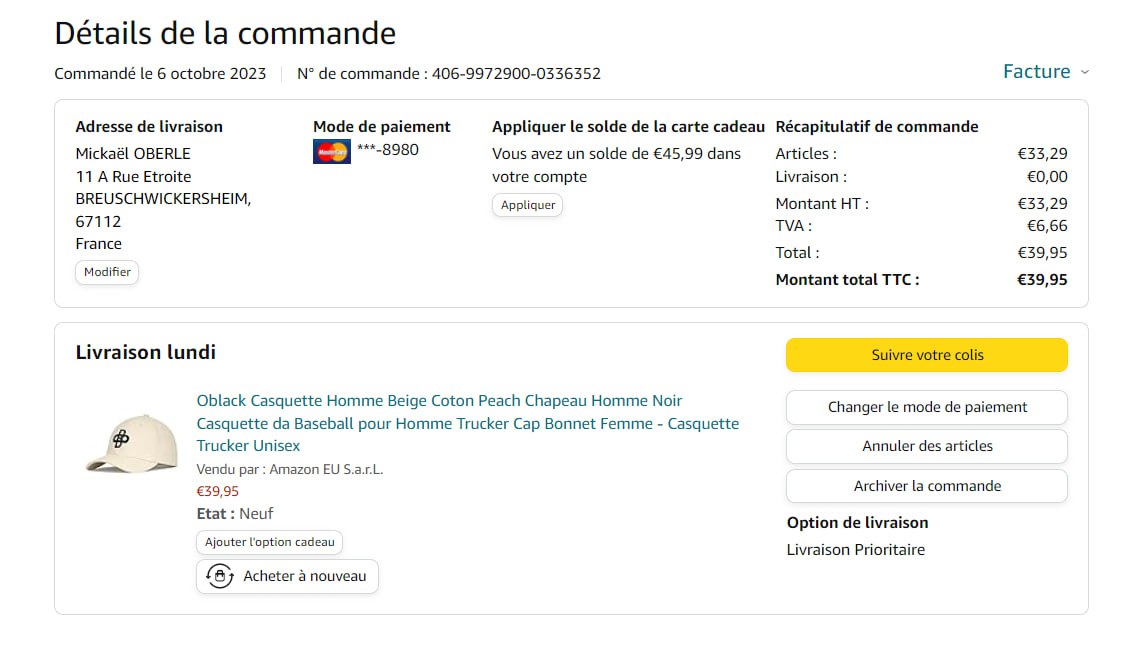Apply gift card balance with Appliquer
1137x658 pixels.
(527, 205)
